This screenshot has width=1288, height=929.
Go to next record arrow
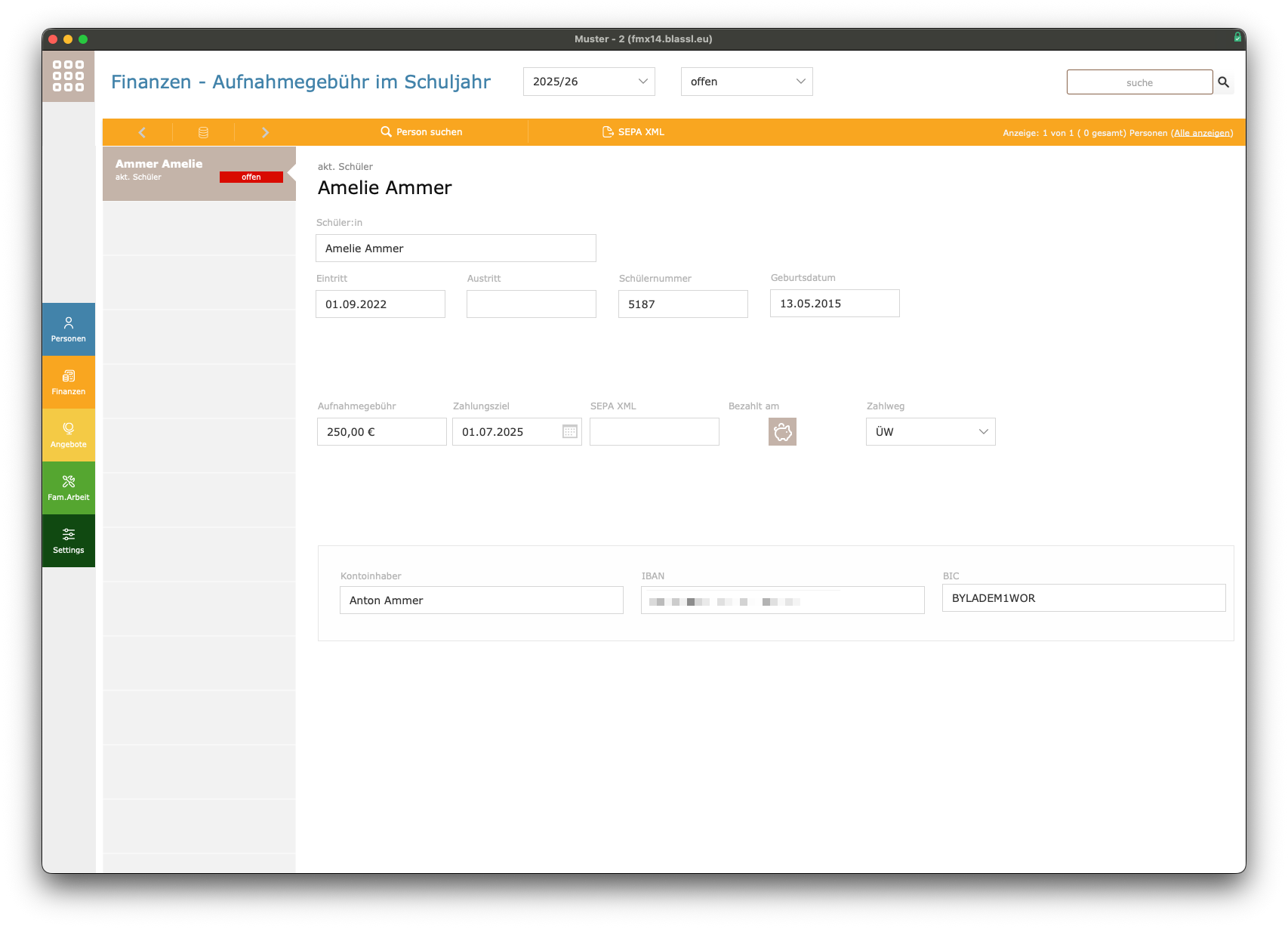click(265, 132)
